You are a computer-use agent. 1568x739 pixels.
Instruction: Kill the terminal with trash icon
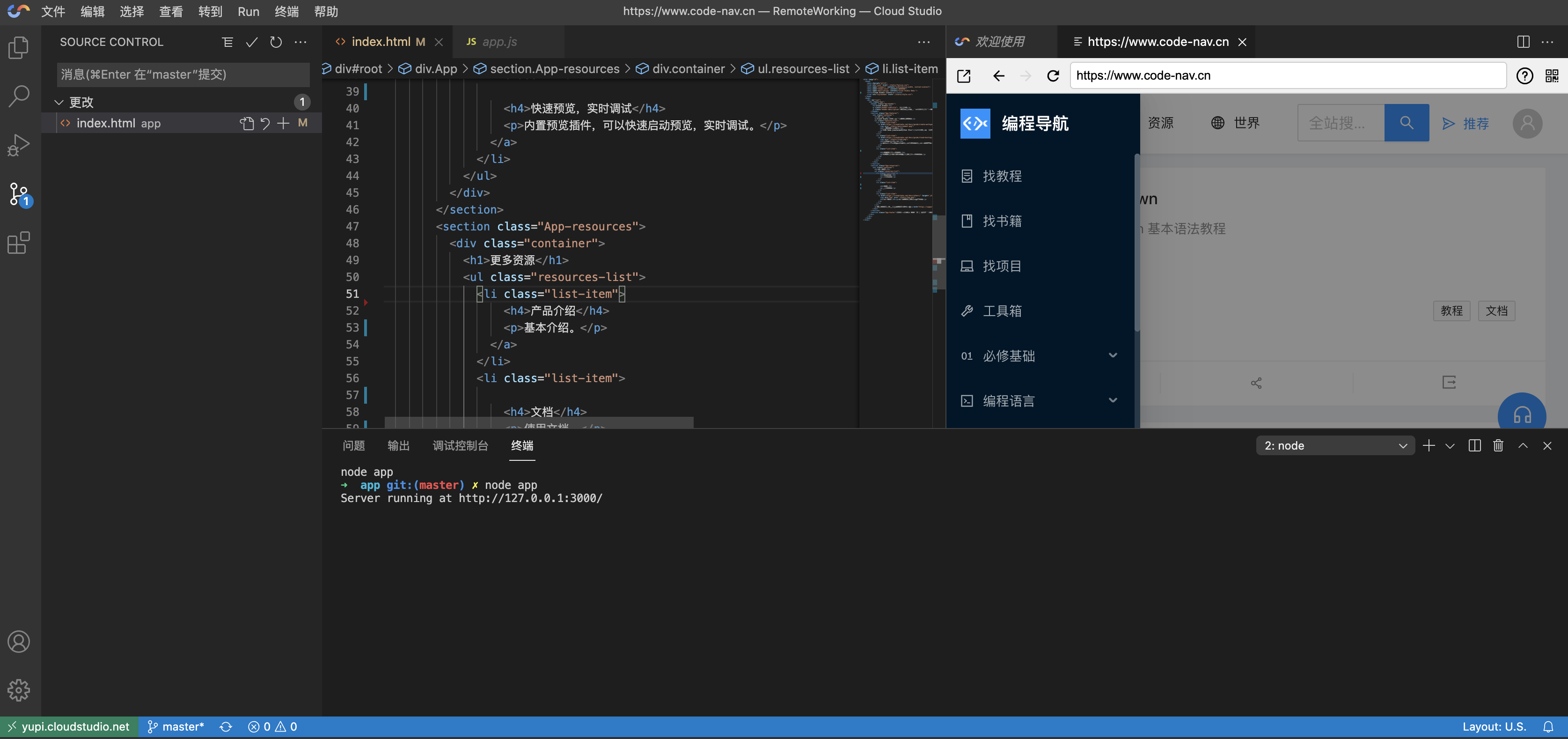click(x=1498, y=445)
